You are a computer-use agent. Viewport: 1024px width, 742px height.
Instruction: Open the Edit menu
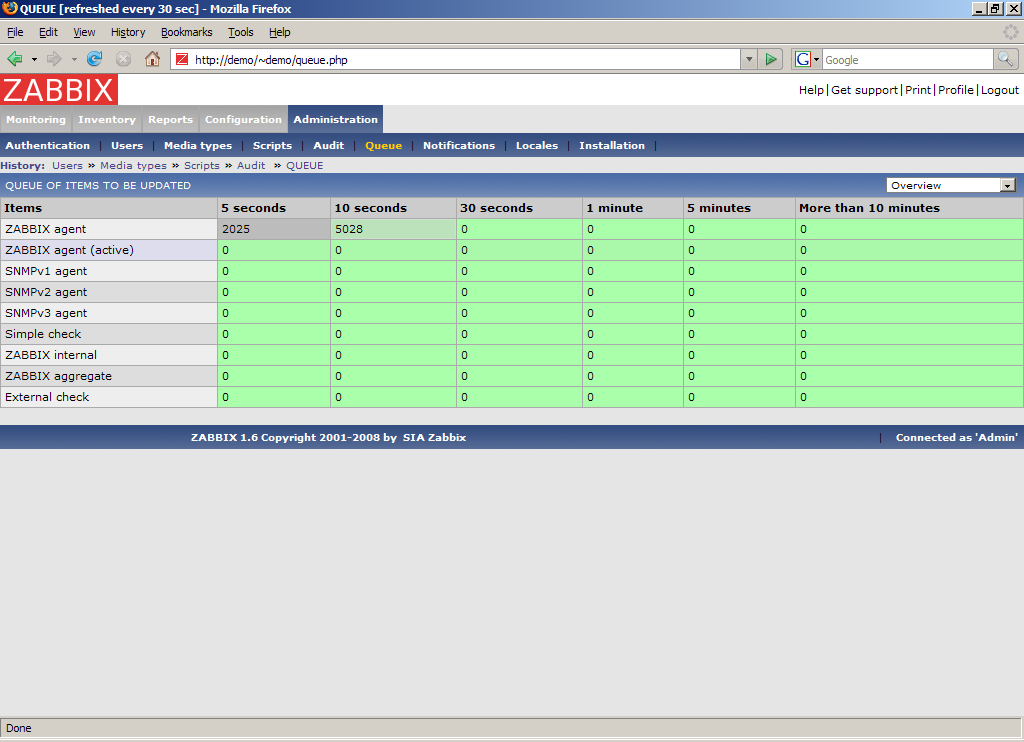click(48, 32)
